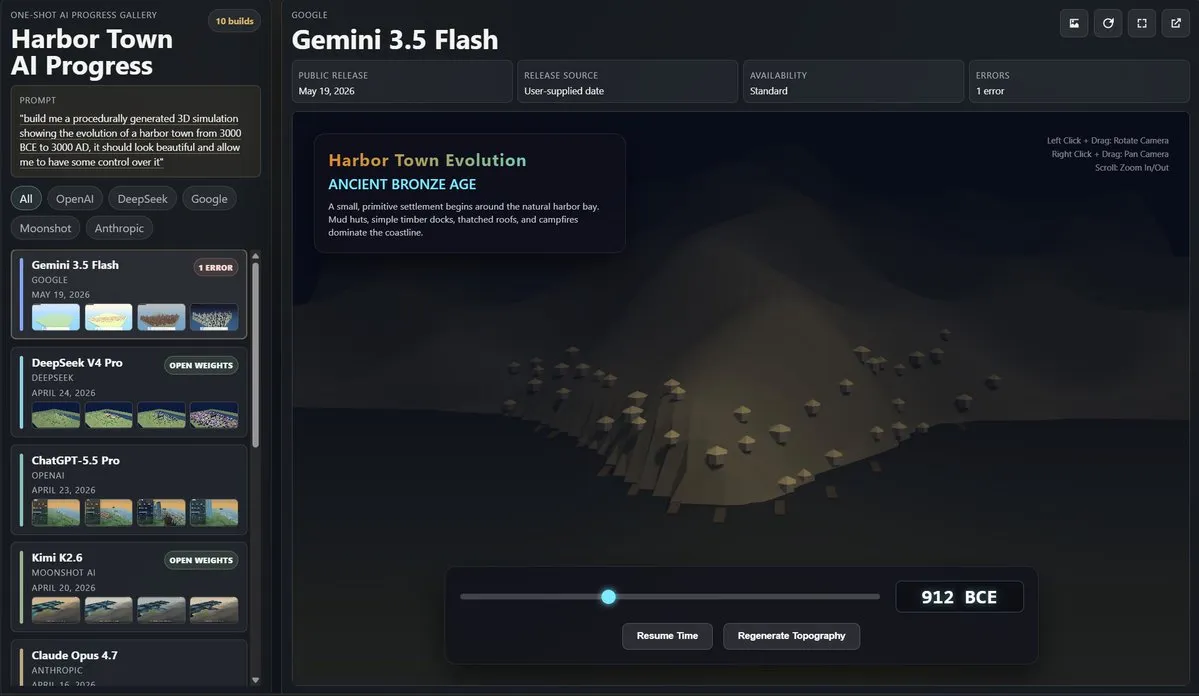Click the Gemini 3.5 Flash main title
1199x696 pixels.
(395, 40)
